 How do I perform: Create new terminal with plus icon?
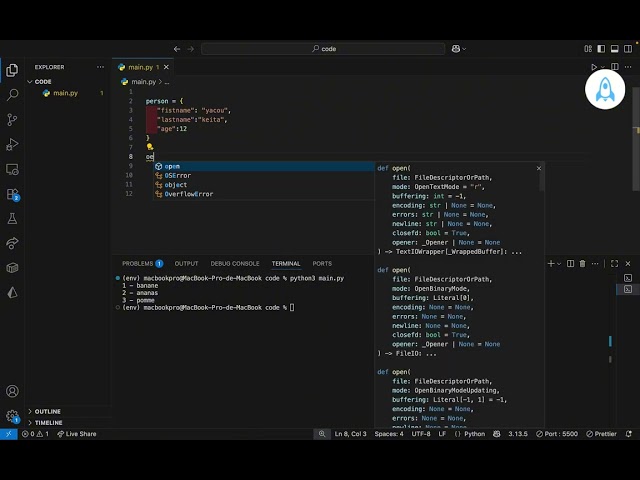point(551,264)
